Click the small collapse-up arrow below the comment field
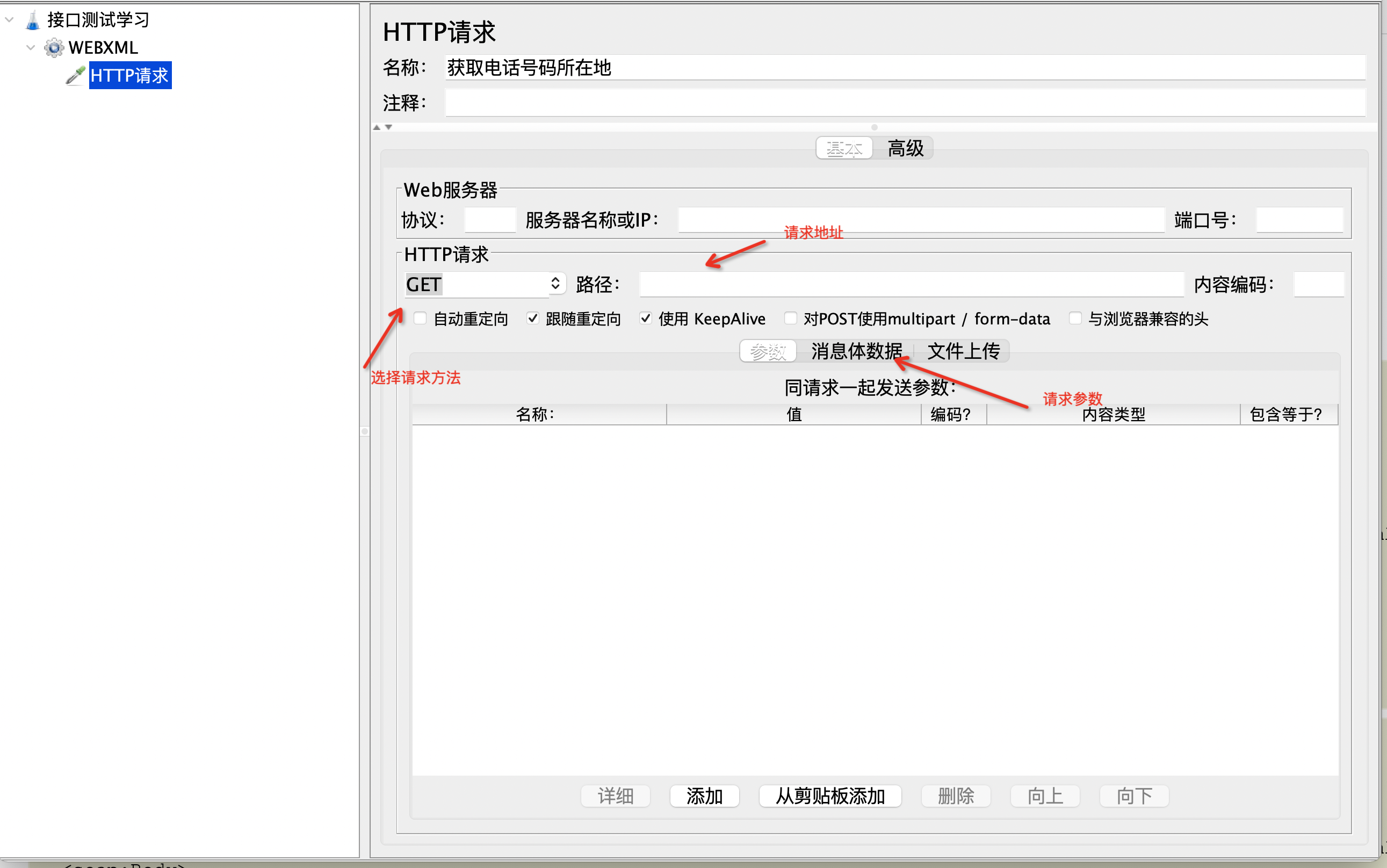 (x=377, y=127)
